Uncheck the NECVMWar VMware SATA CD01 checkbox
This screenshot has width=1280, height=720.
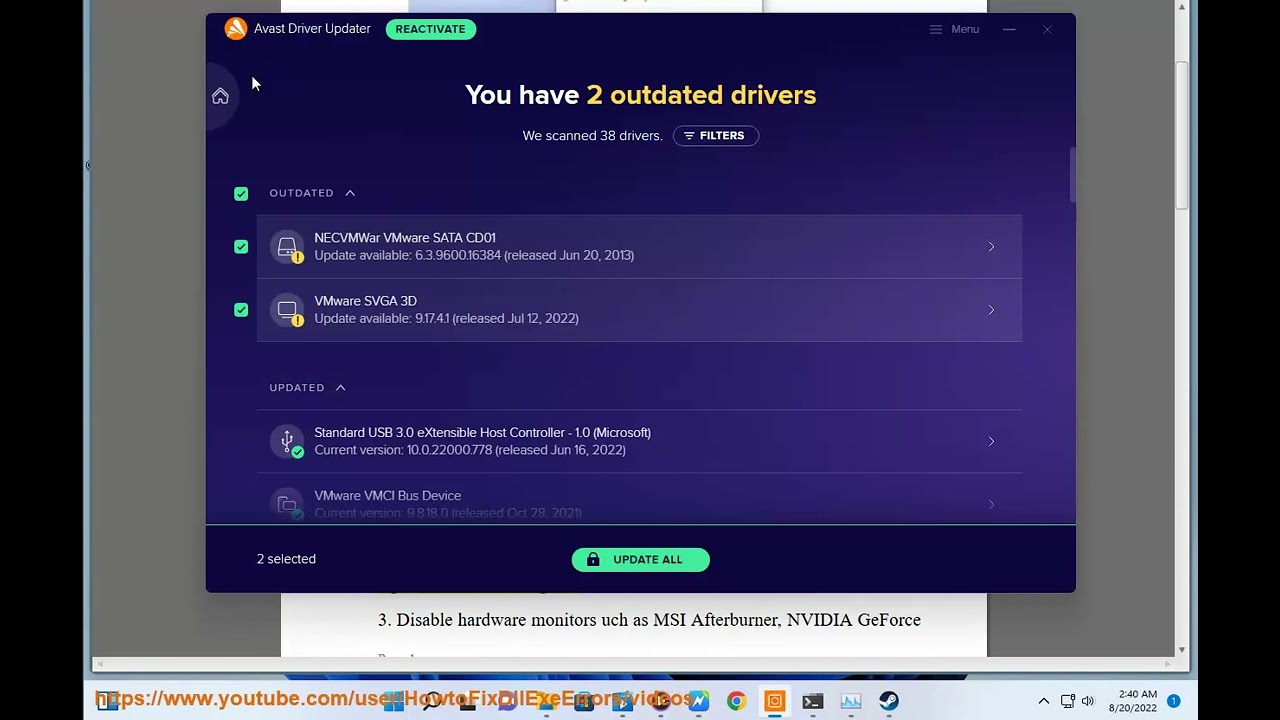pyautogui.click(x=241, y=247)
